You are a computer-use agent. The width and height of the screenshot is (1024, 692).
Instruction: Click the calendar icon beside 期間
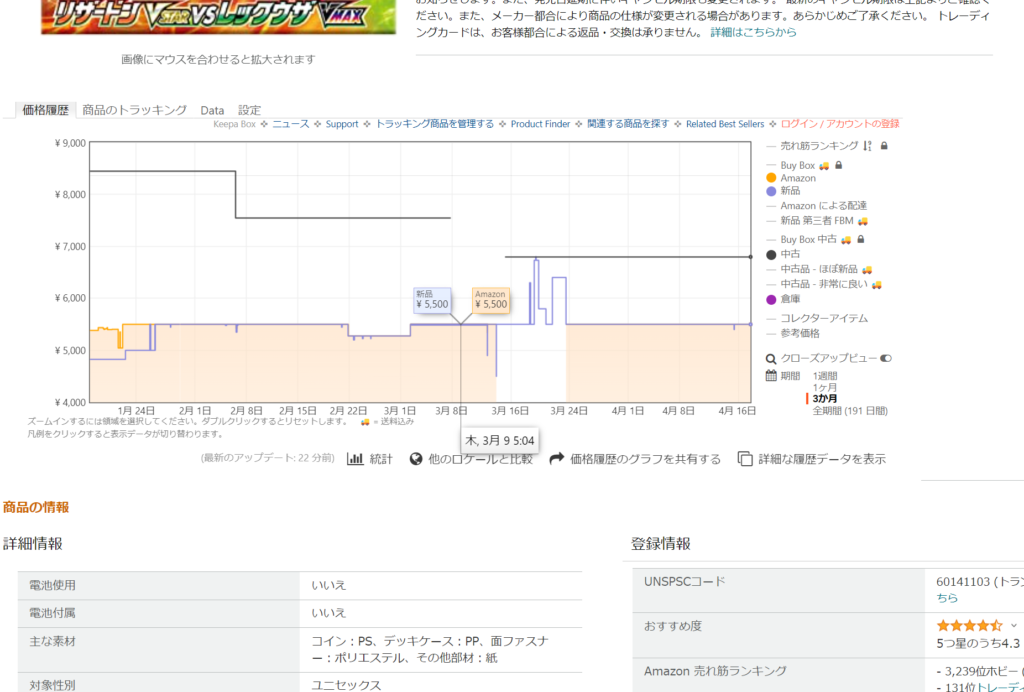coord(771,375)
